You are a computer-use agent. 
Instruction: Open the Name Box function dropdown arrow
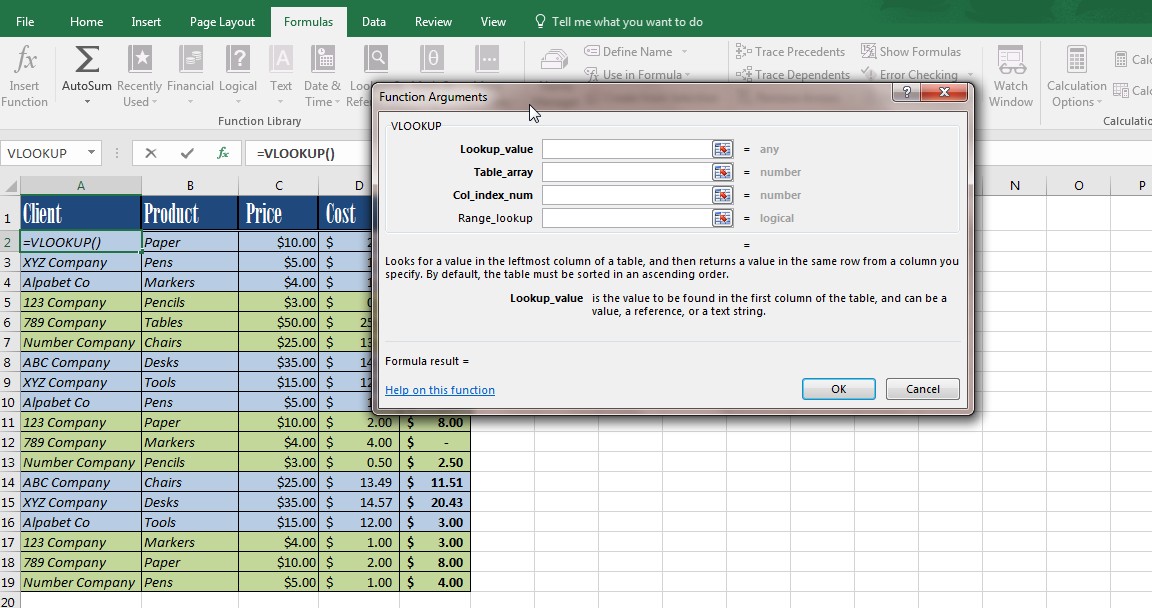91,153
